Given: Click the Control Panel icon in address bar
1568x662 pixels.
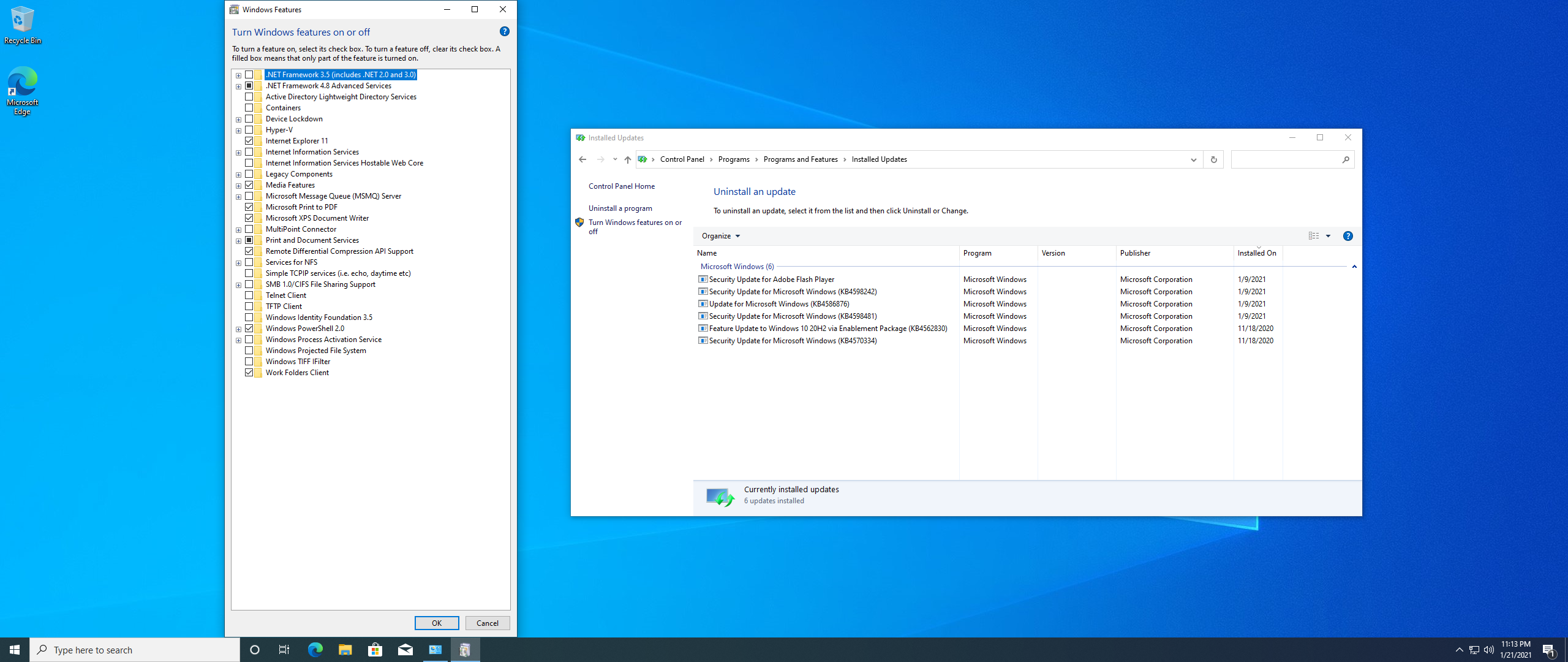Looking at the screenshot, I should pos(643,159).
